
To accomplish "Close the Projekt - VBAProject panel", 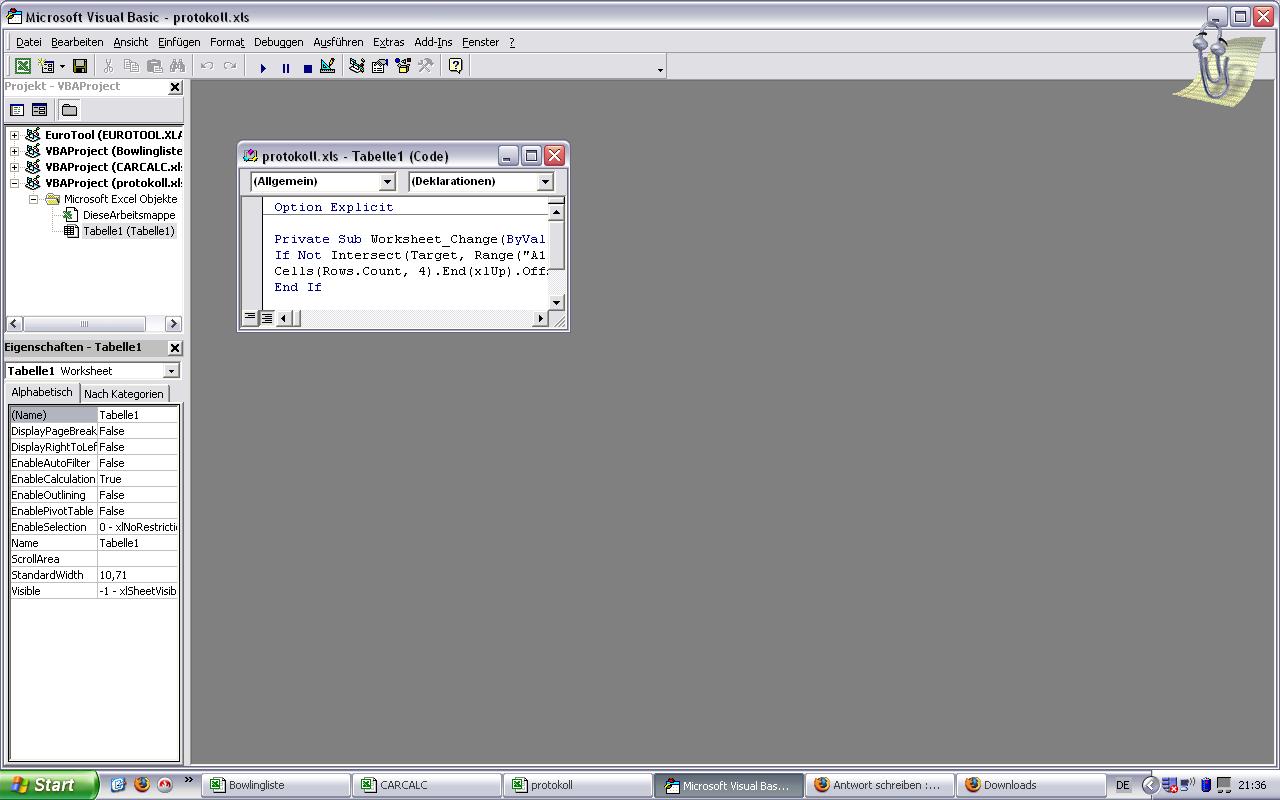I will point(175,87).
